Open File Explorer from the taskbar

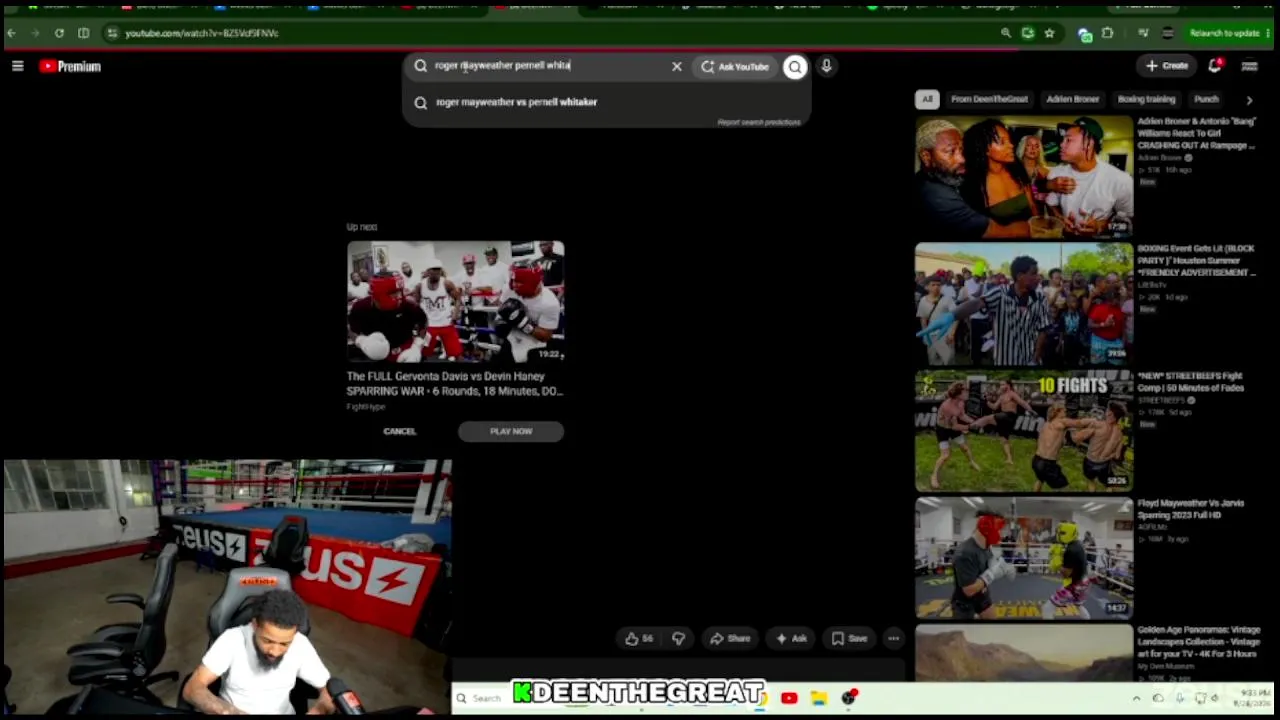coord(819,698)
